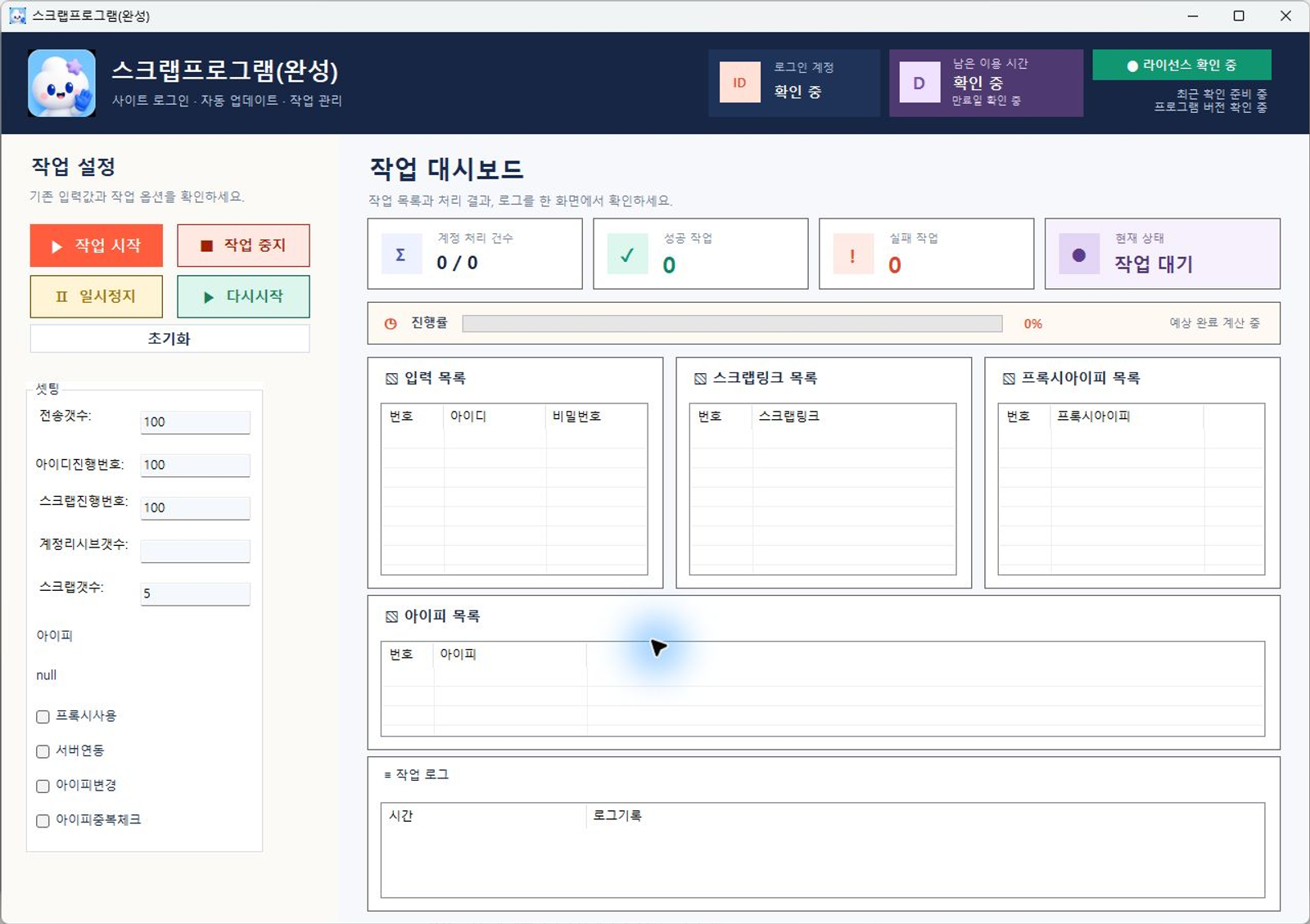Click the cloud mascot app logo
The width and height of the screenshot is (1310, 924).
[x=61, y=83]
